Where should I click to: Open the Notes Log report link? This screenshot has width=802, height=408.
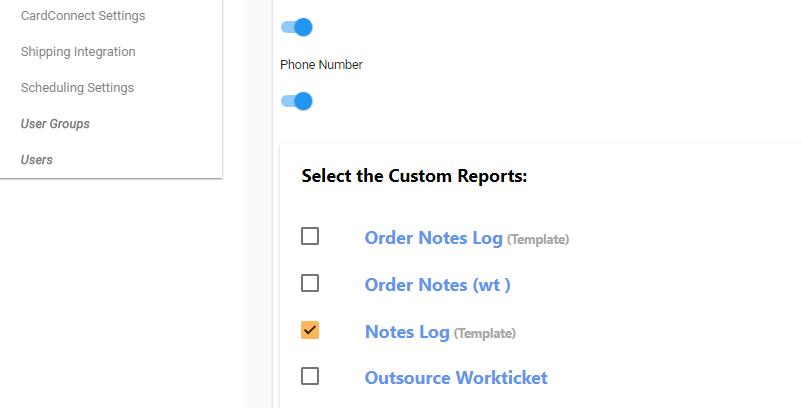[x=407, y=332]
